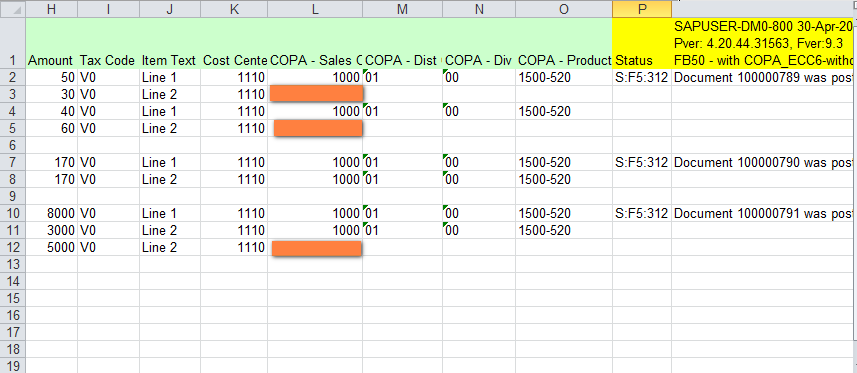This screenshot has width=857, height=373.
Task: Select column K header
Action: point(234,9)
